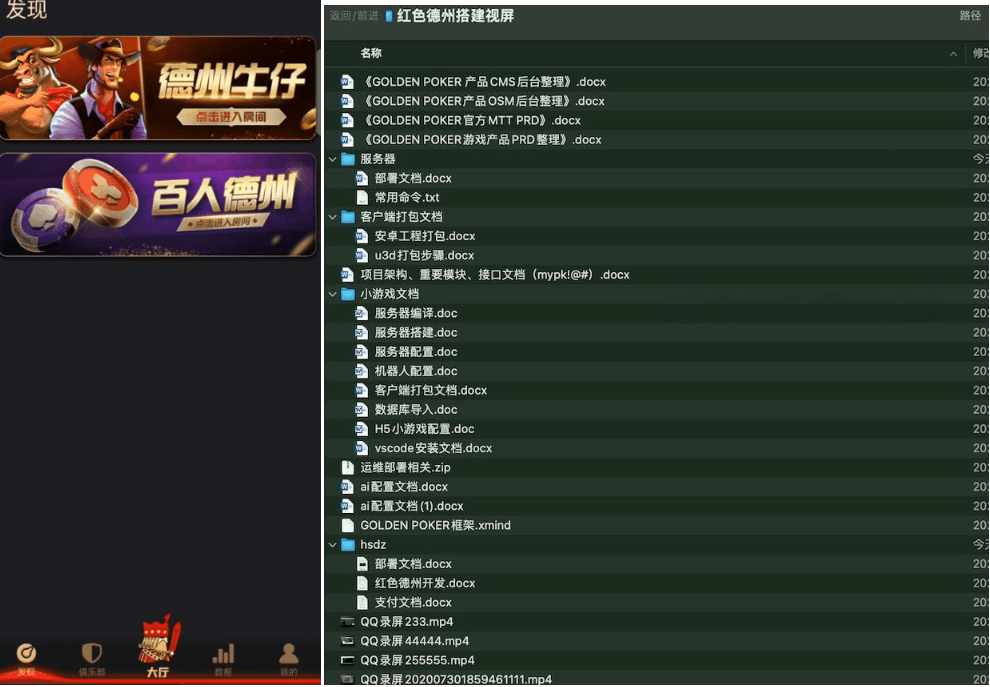Image resolution: width=990 pixels, height=687 pixels.
Task: Click the Word icon for ai配置文档.docx
Action: point(347,487)
